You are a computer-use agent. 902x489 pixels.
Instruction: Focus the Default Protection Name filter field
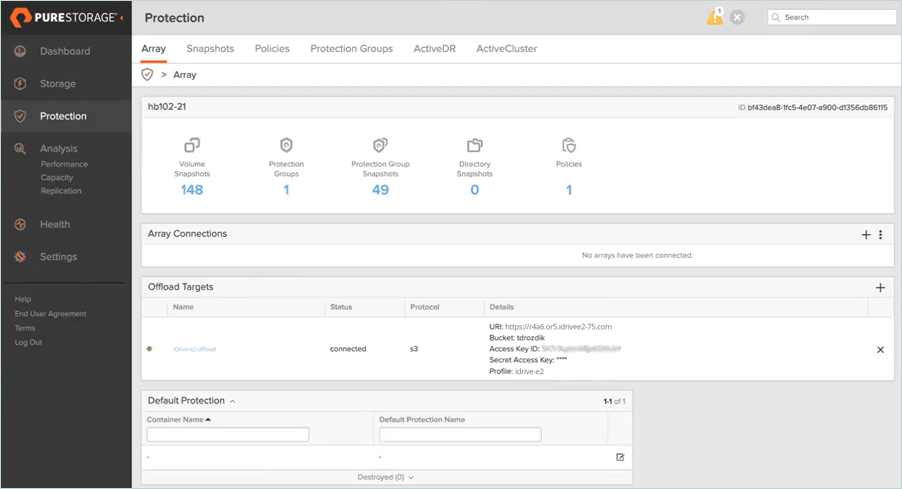[460, 434]
